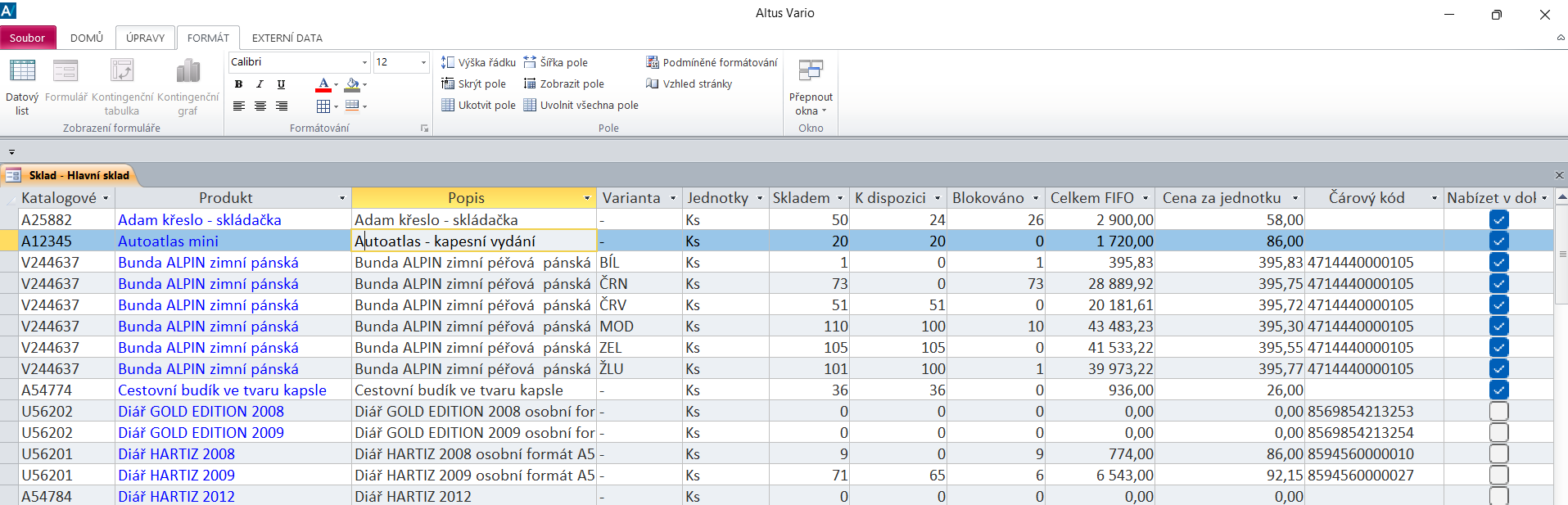Image resolution: width=1568 pixels, height=505 pixels.
Task: Open Čárový kód column filter dropdown
Action: coord(1435,198)
